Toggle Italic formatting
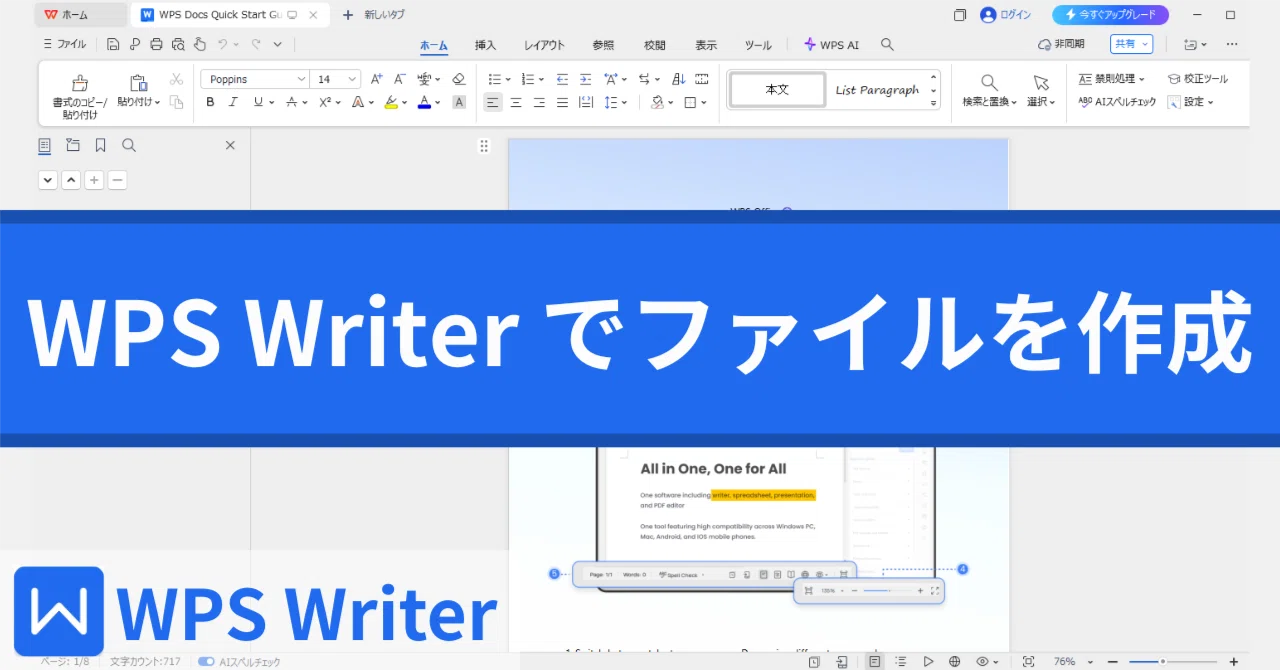This screenshot has width=1280, height=670. [x=233, y=102]
